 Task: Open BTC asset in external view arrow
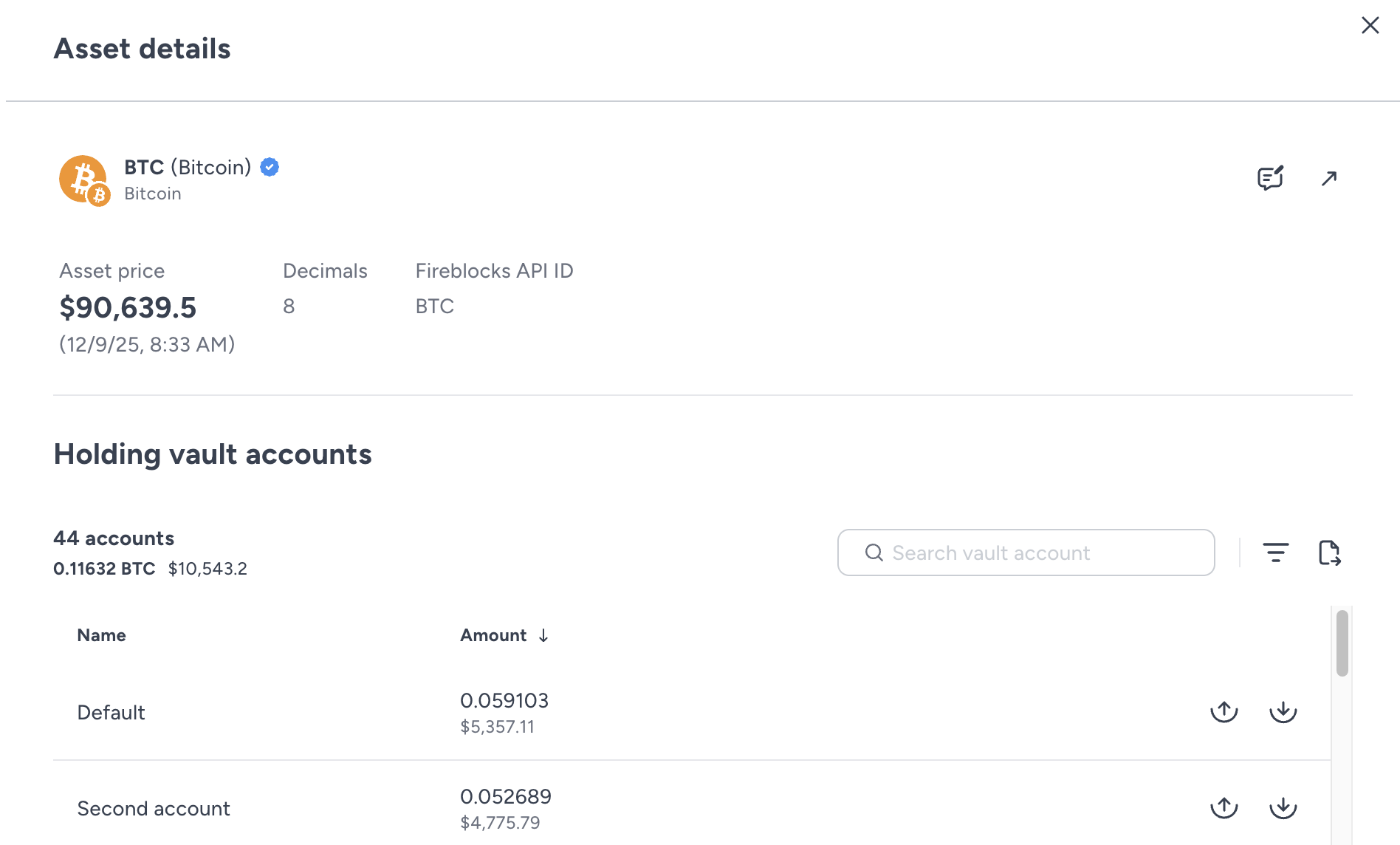1329,178
